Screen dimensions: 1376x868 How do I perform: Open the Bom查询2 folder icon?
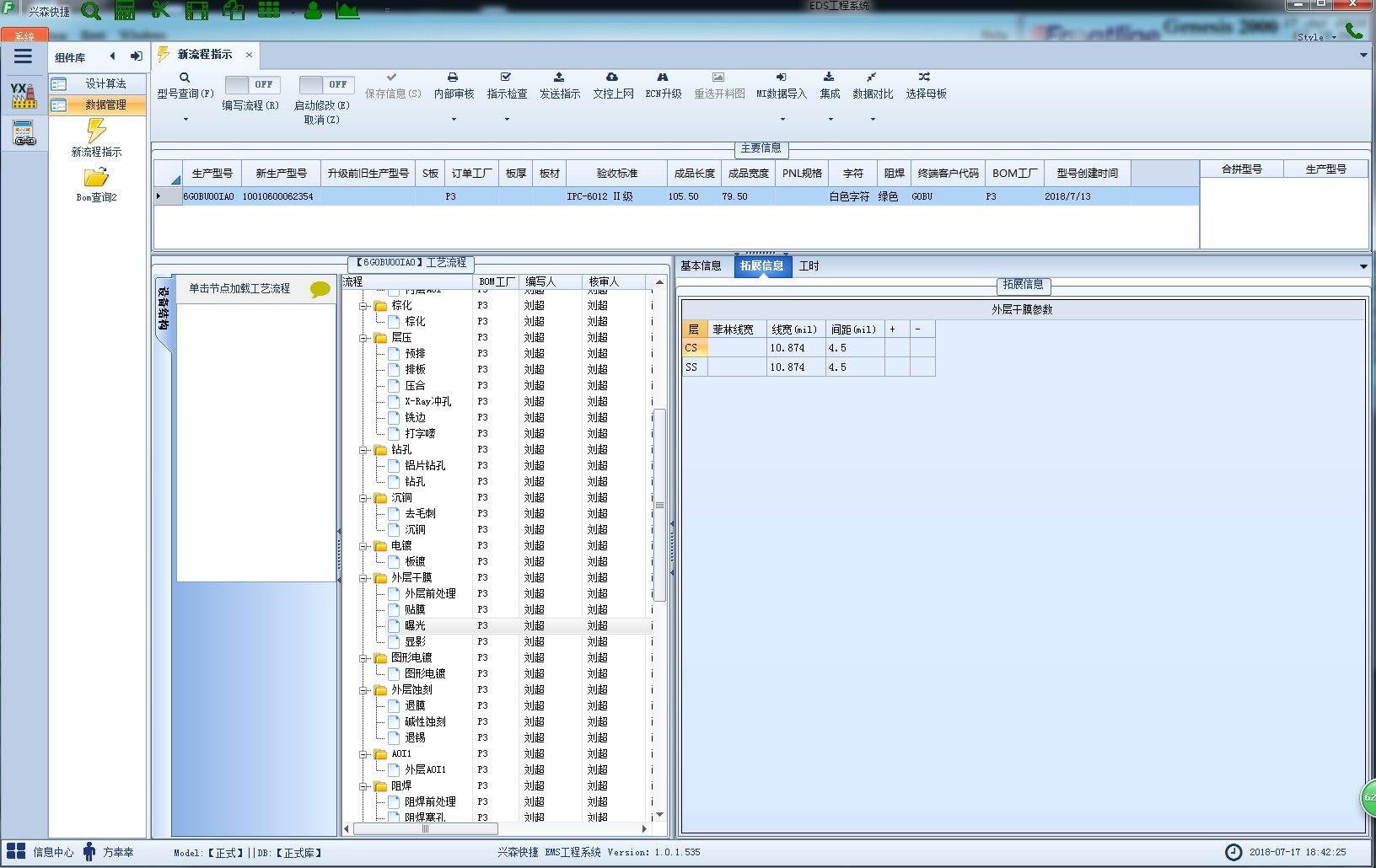click(96, 178)
